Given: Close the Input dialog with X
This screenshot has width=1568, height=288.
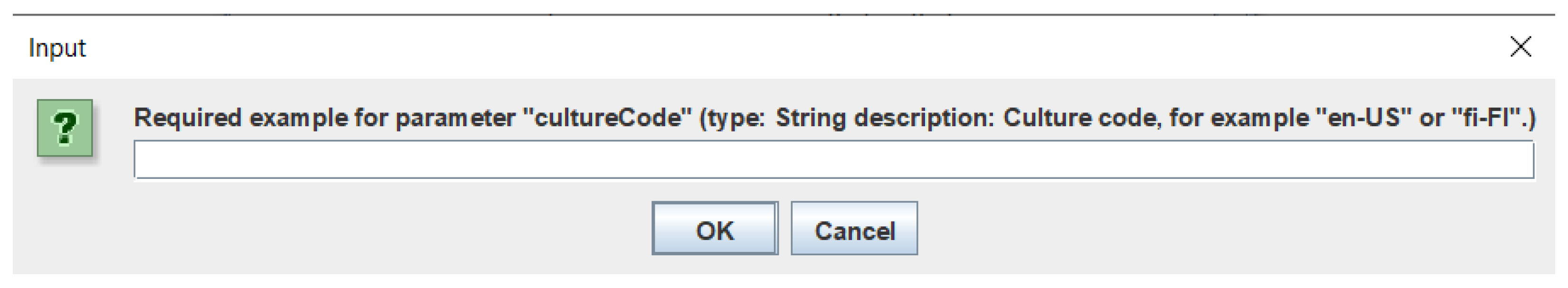Looking at the screenshot, I should [1521, 46].
